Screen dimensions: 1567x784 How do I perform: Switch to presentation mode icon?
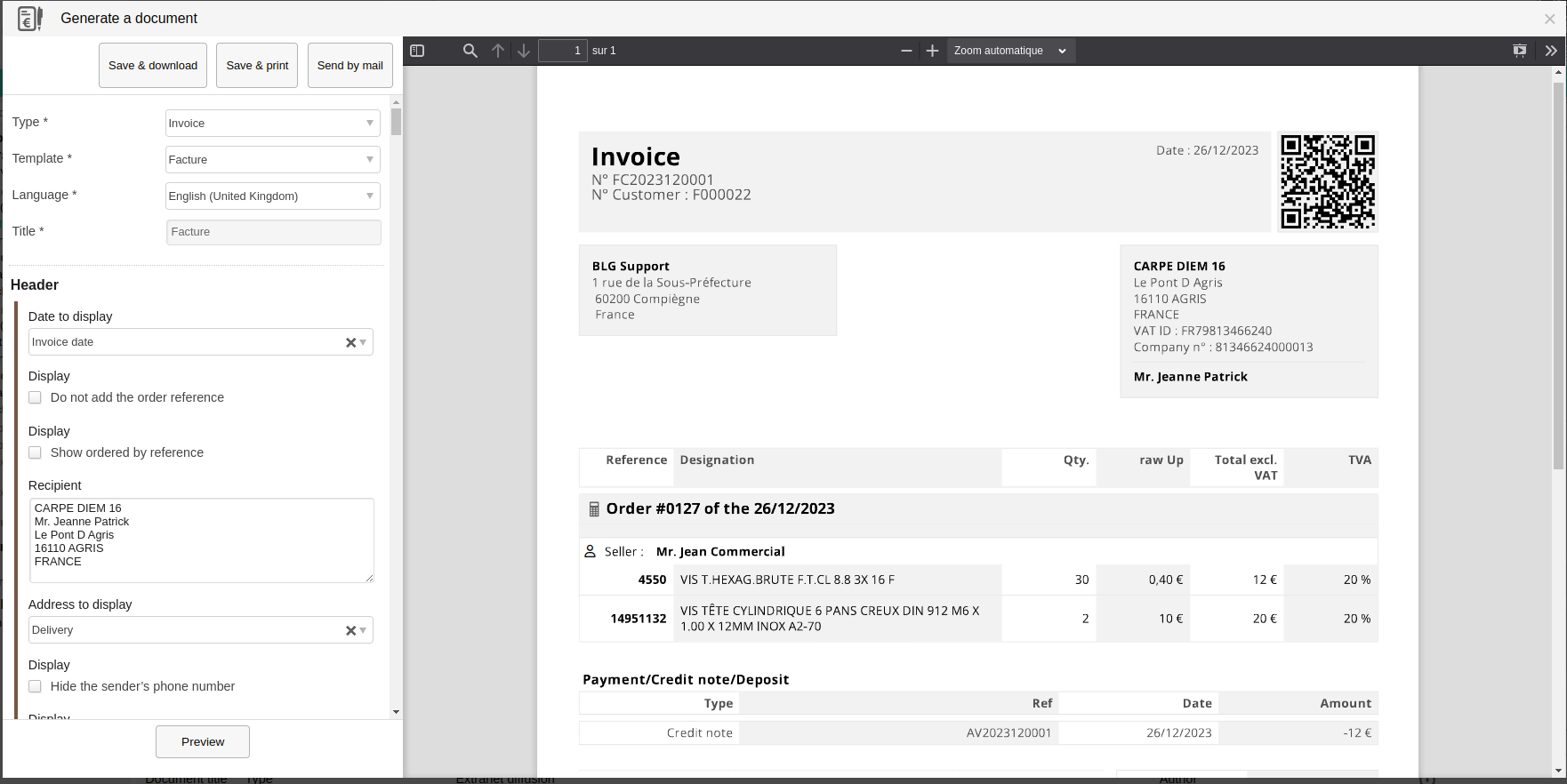(x=1520, y=51)
